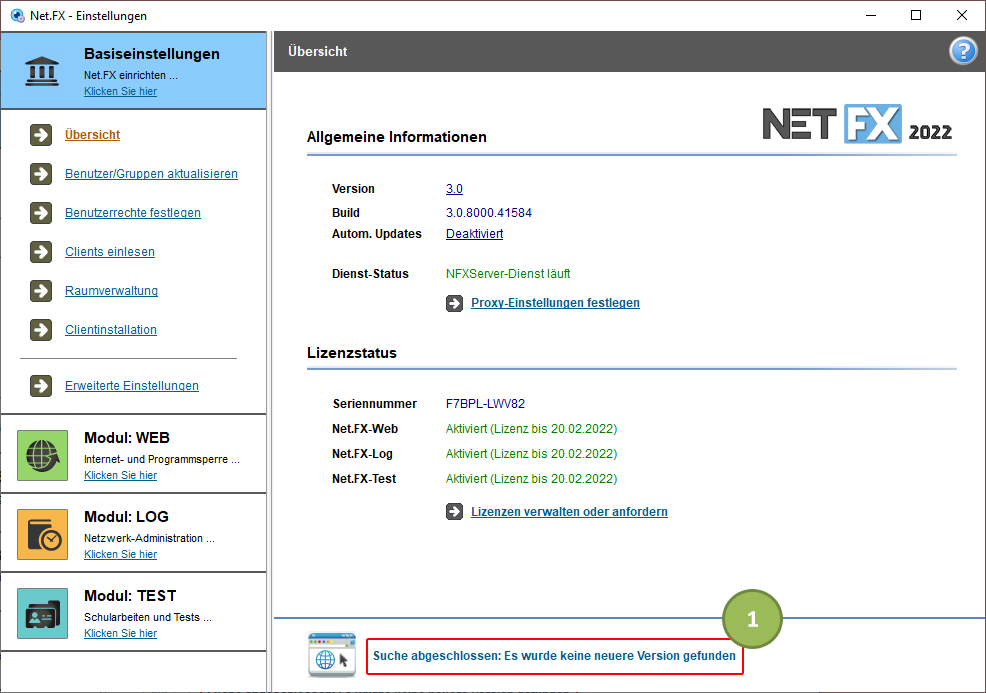Click the Net.FX-Log license status text
This screenshot has height=693, width=986.
click(531, 454)
